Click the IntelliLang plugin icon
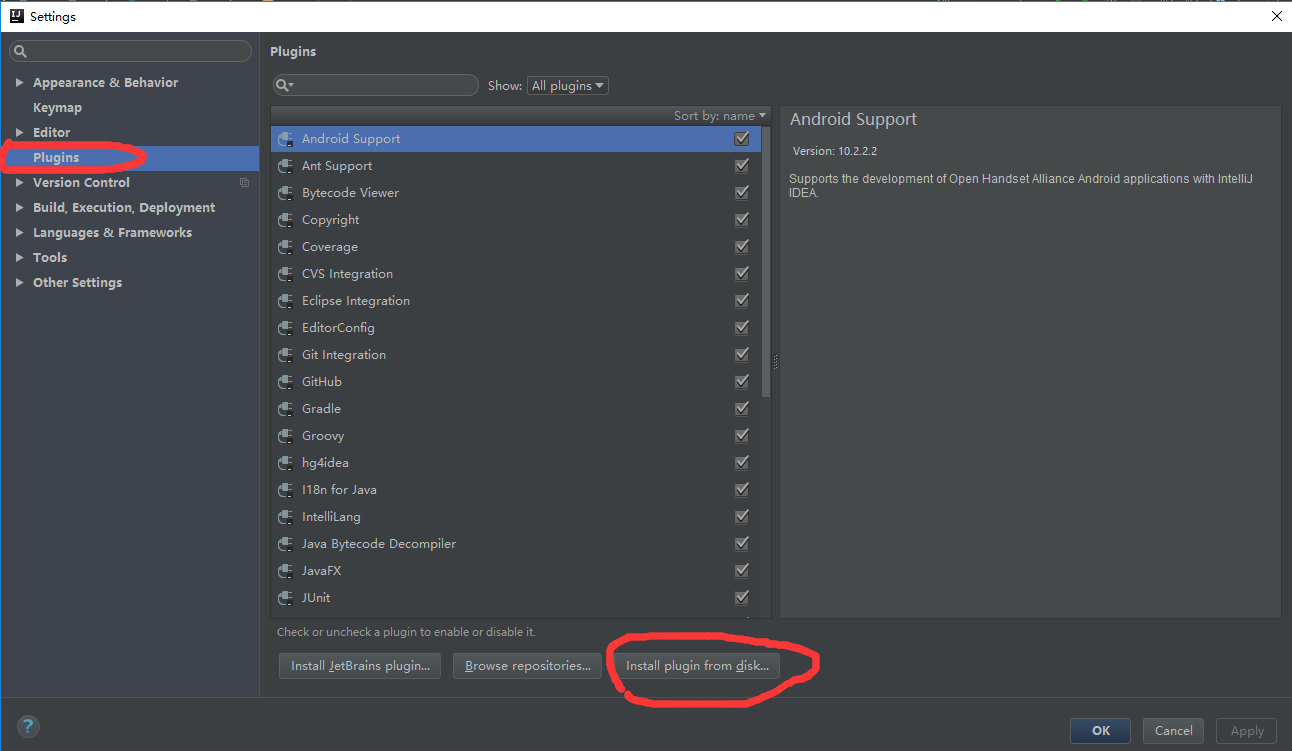 285,517
